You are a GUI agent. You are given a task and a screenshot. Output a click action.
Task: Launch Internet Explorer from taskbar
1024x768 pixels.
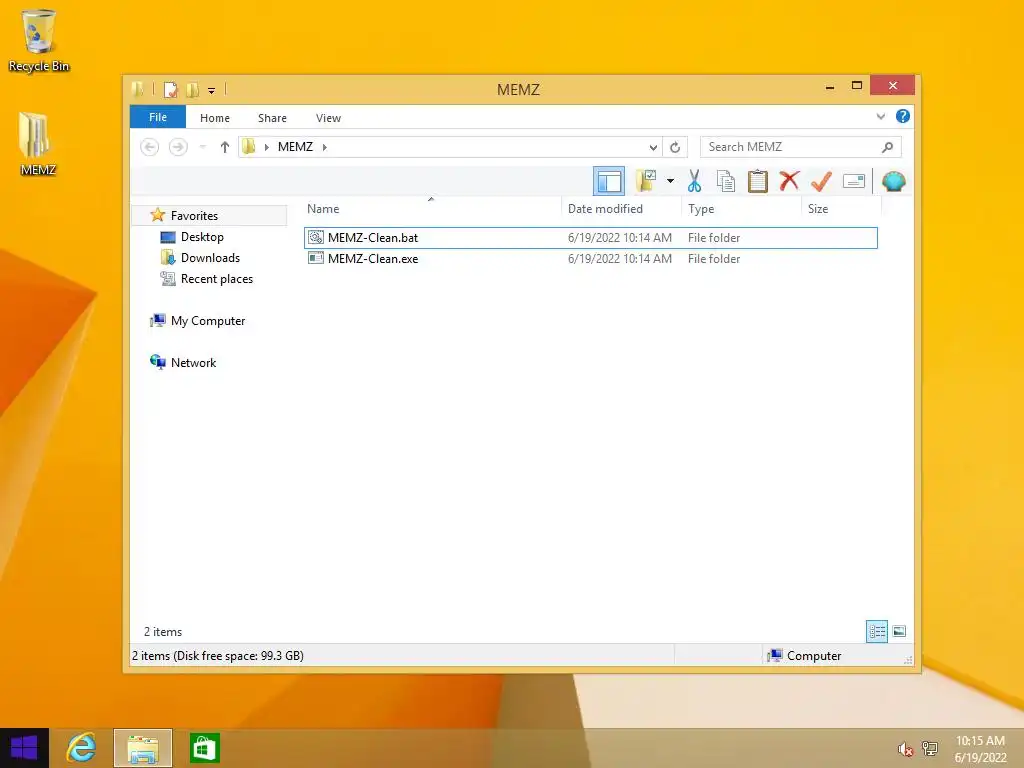coord(82,748)
